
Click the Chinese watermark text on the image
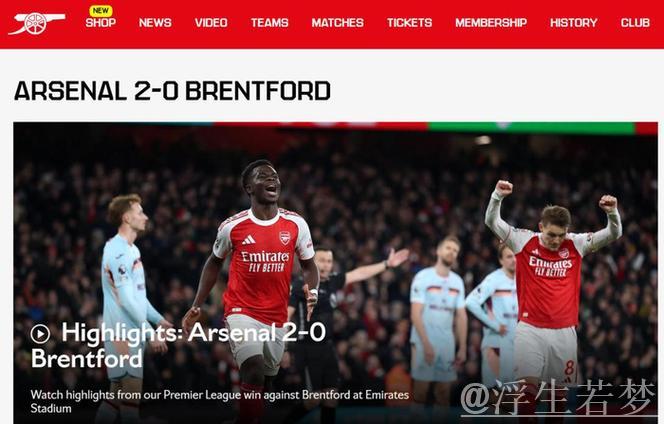click(x=558, y=397)
